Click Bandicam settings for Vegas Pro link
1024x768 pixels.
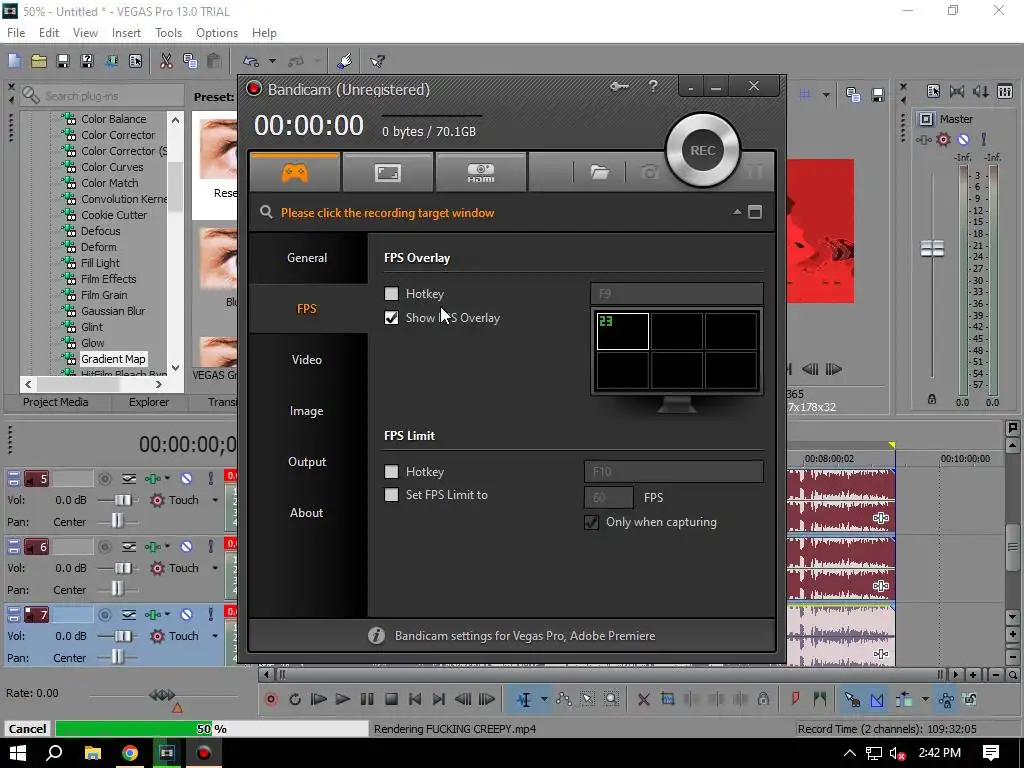click(x=525, y=635)
